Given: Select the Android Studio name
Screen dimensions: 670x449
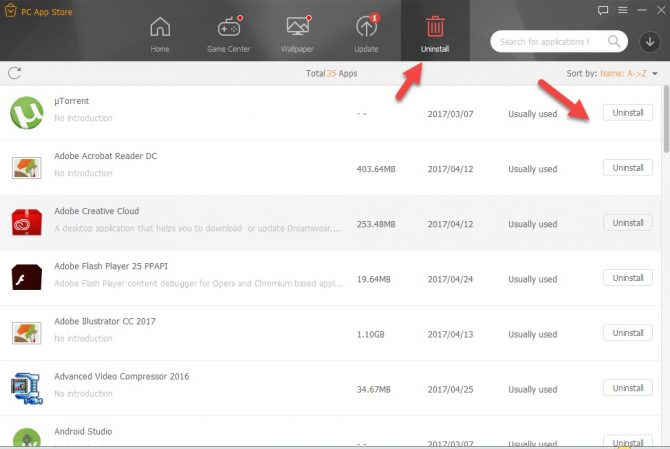Looking at the screenshot, I should click(83, 431).
